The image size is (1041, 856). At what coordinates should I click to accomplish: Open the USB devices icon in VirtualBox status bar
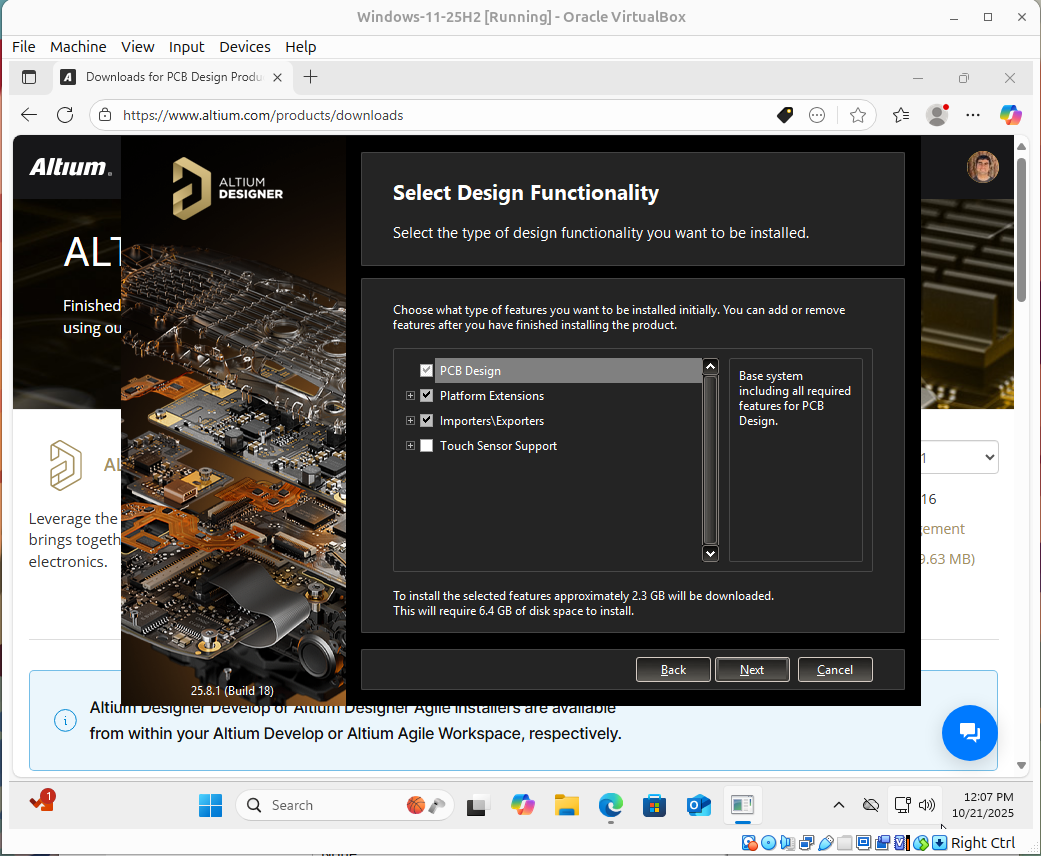[827, 842]
